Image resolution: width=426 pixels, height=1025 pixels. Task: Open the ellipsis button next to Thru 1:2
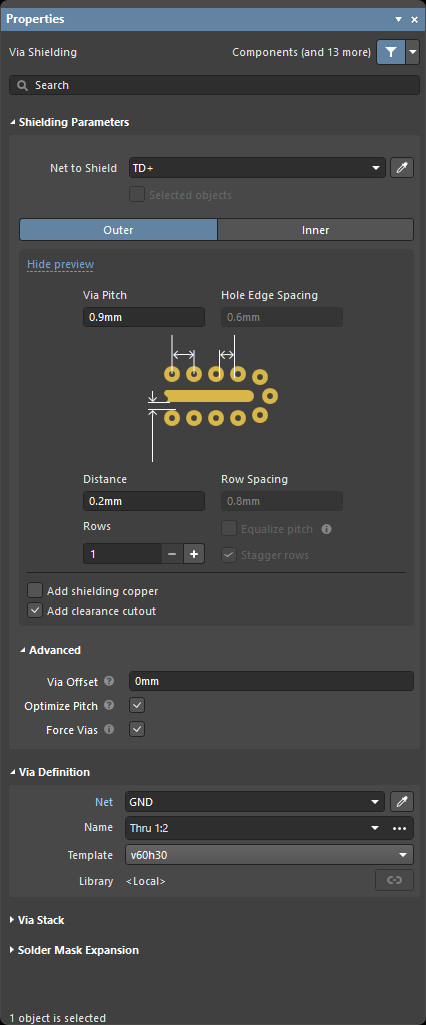click(x=399, y=828)
